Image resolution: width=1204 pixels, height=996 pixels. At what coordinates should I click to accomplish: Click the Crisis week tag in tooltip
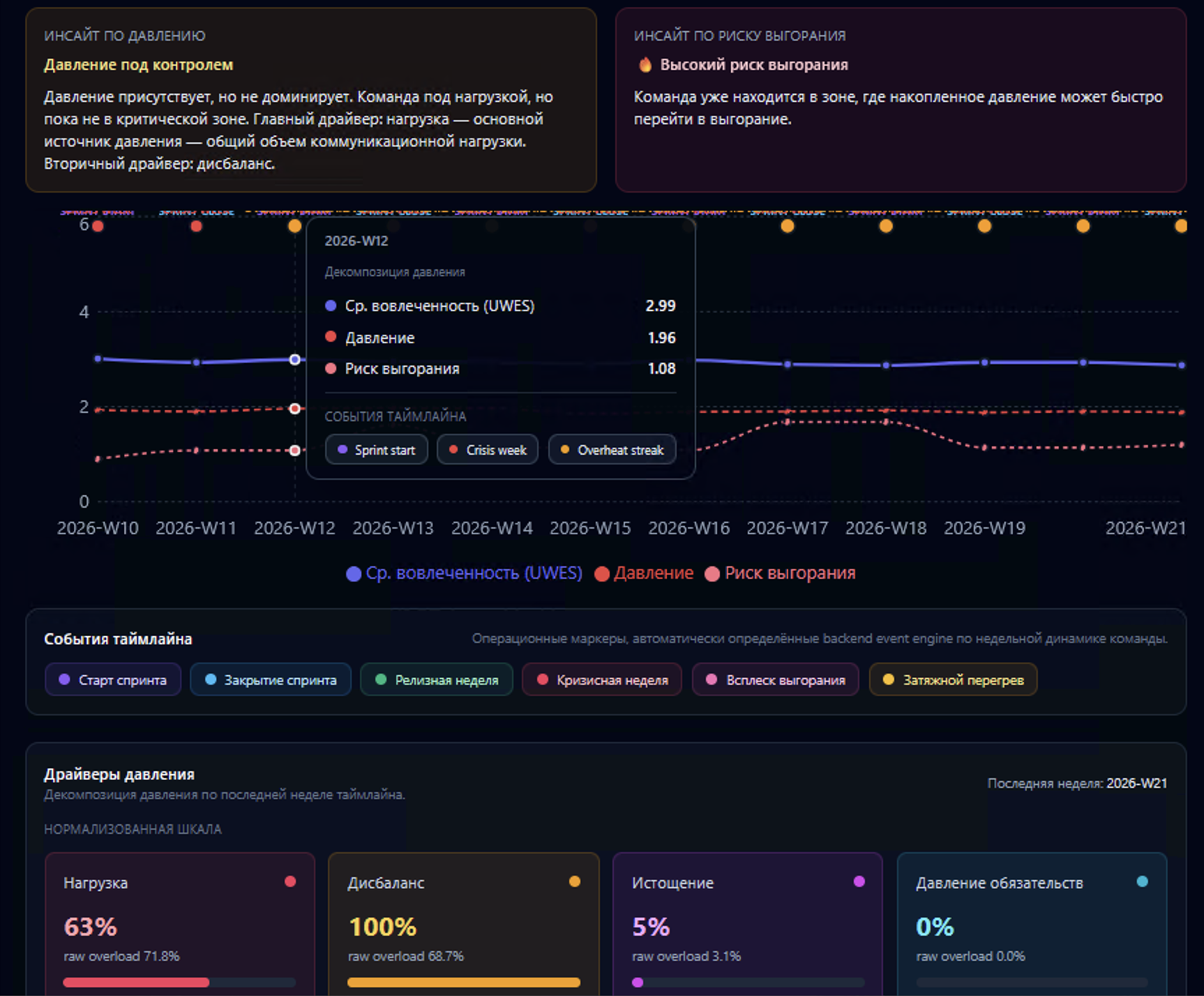tap(488, 450)
